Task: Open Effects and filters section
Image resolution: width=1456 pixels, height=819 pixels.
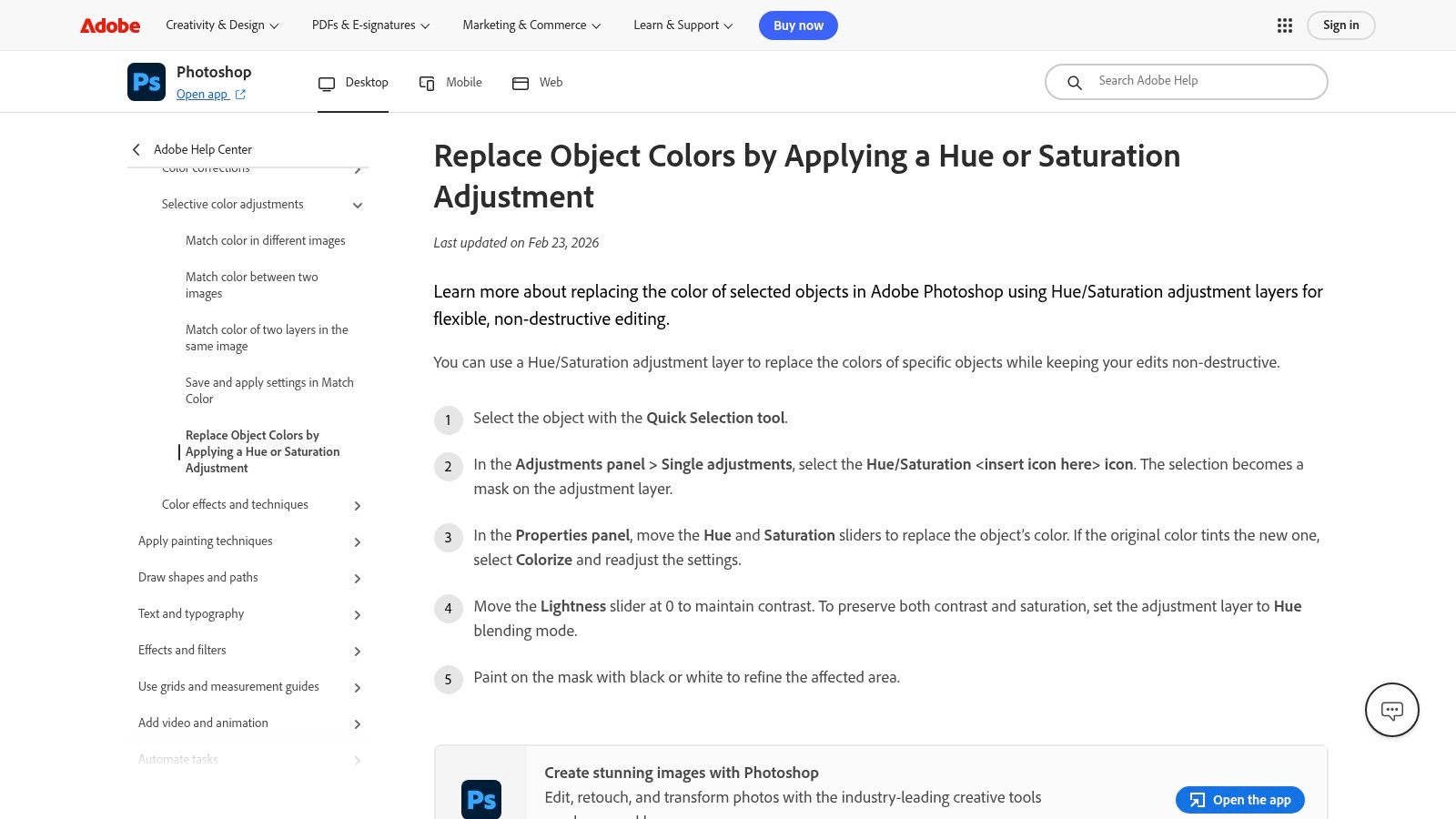Action: click(x=182, y=650)
